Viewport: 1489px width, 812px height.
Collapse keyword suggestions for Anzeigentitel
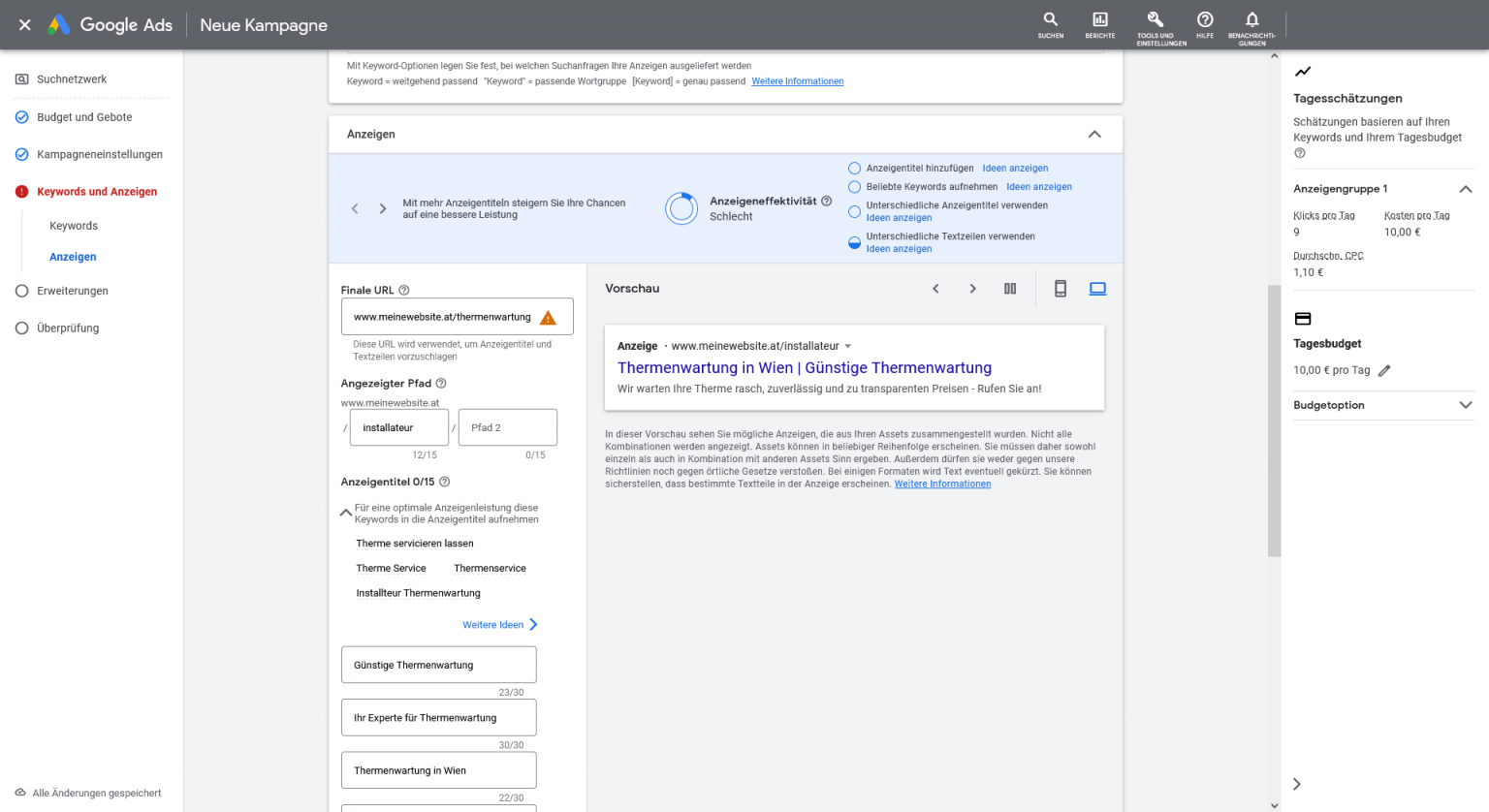click(346, 513)
